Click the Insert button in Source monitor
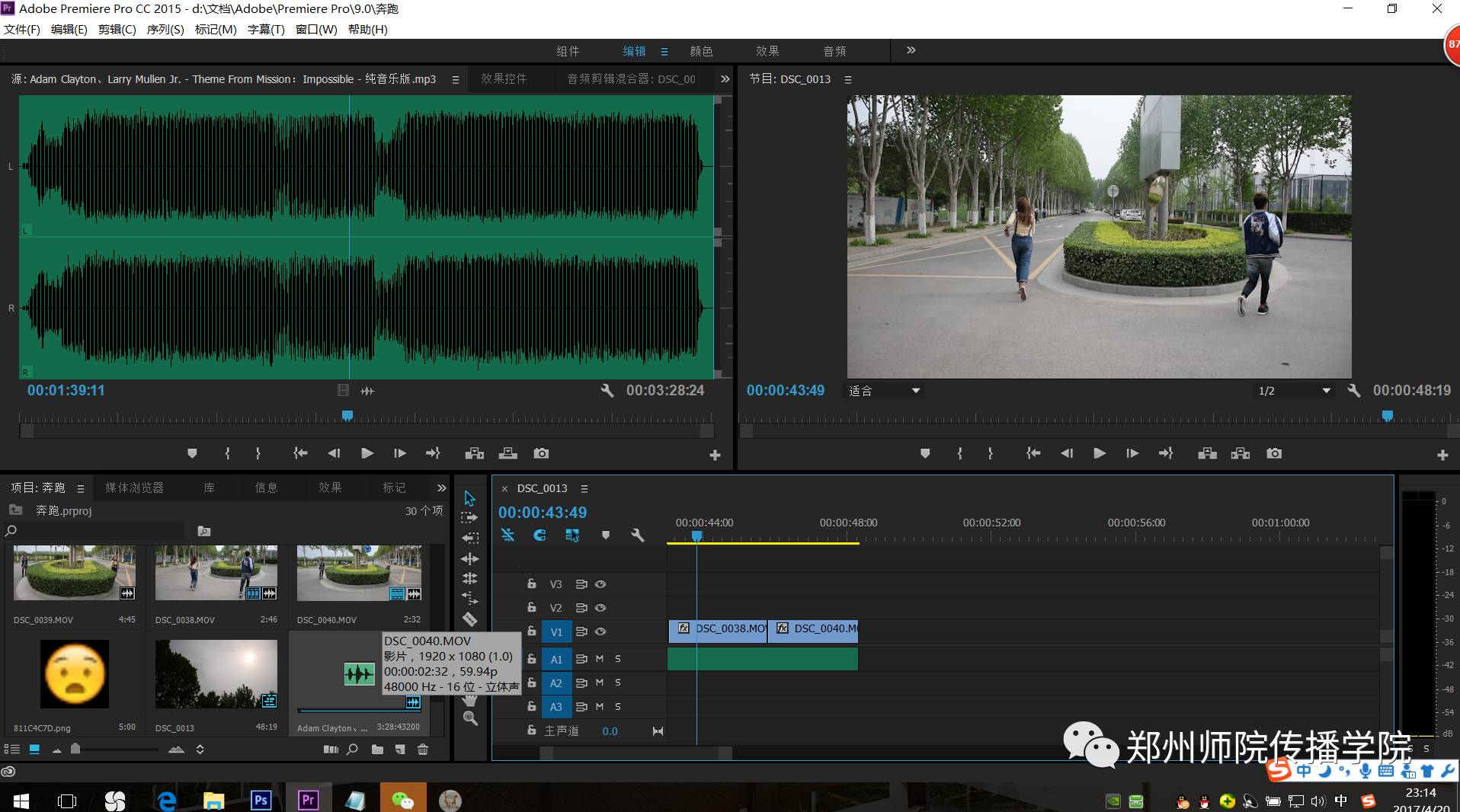The image size is (1460, 812). coord(475,453)
